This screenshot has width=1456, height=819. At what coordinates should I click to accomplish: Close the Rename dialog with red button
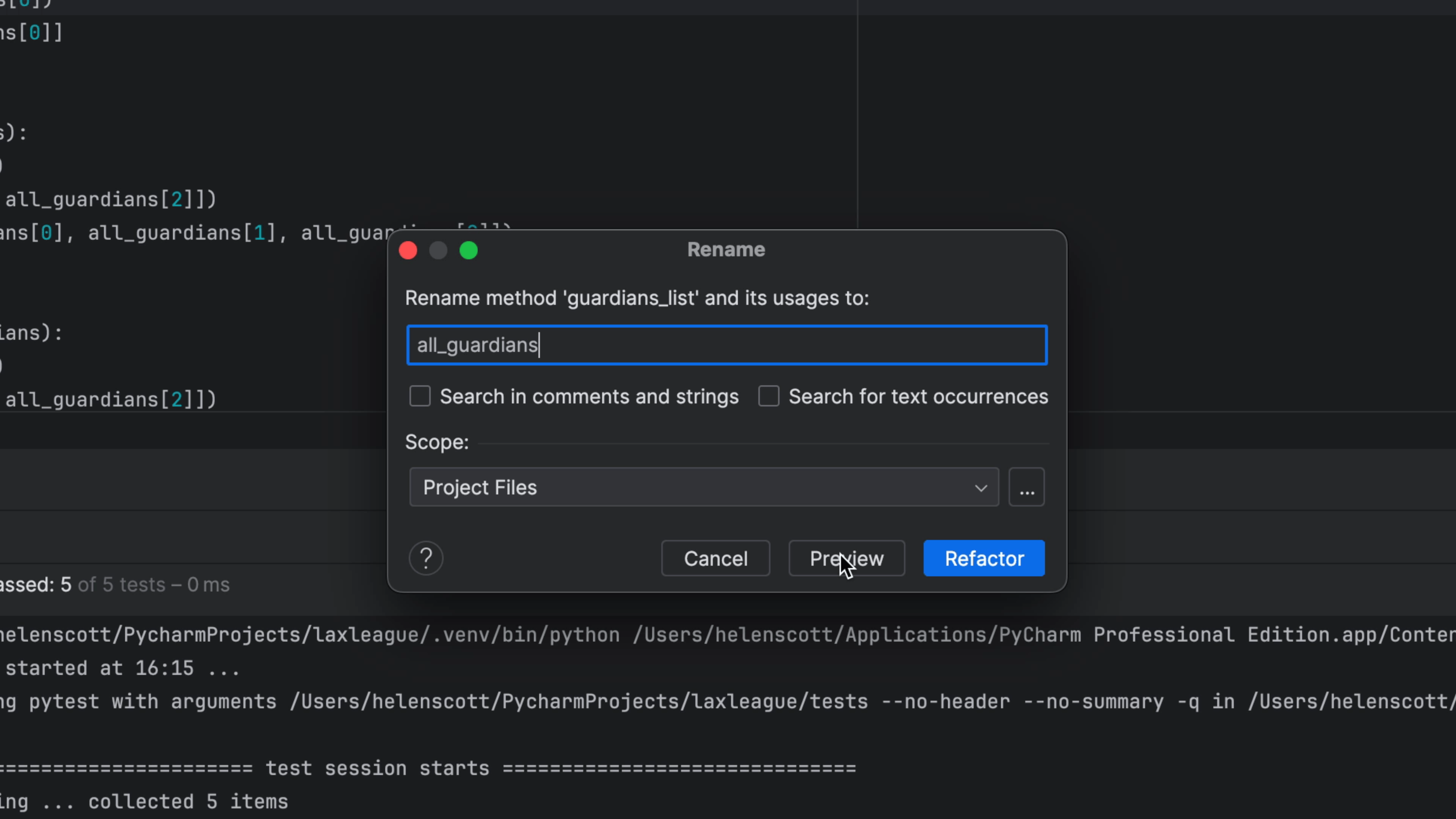[408, 250]
